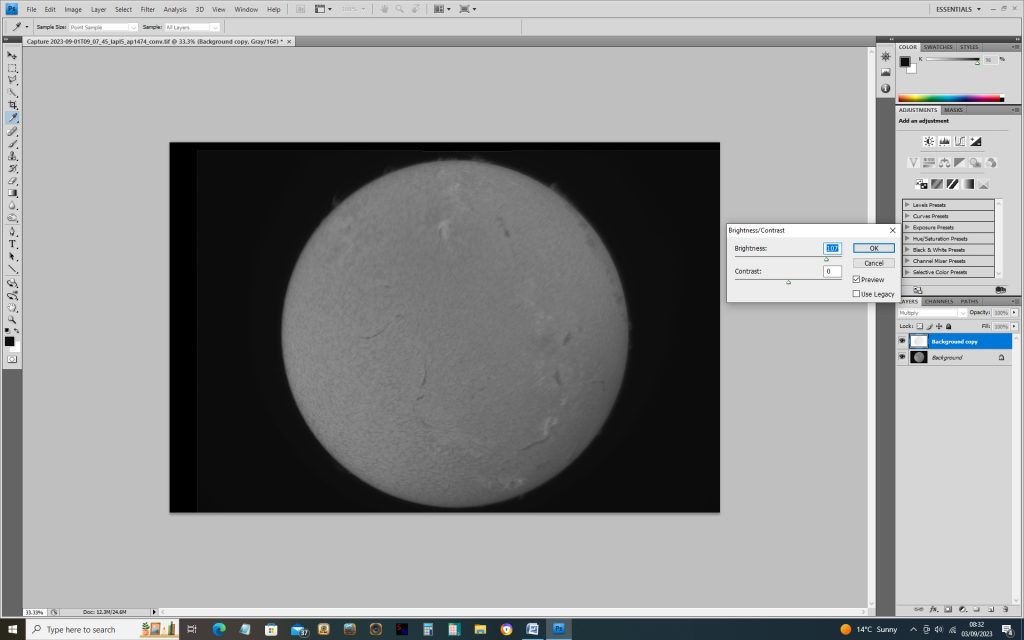
Task: Select the Eyedropper tool
Action: pos(12,118)
